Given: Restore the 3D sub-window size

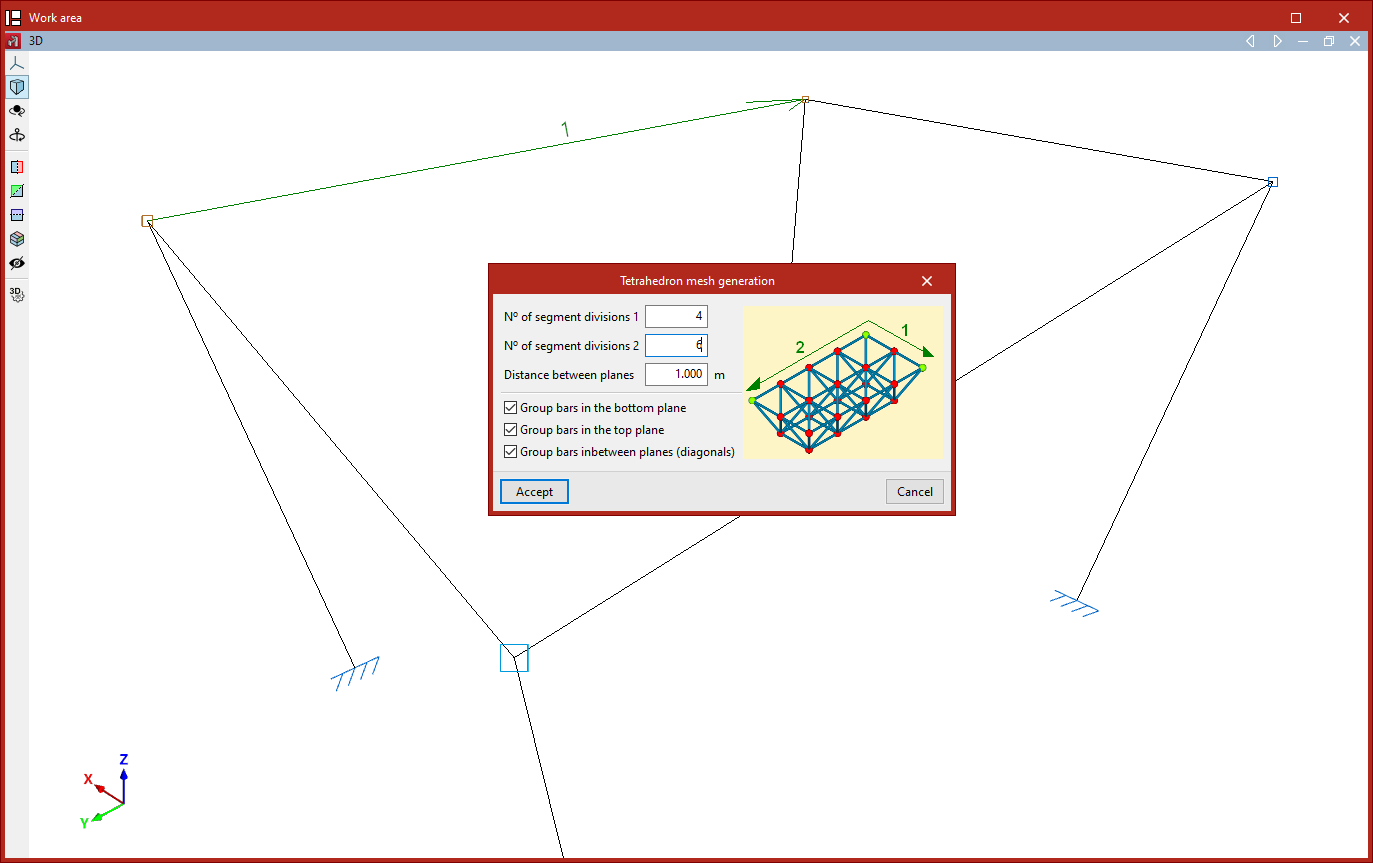Looking at the screenshot, I should click(1329, 41).
